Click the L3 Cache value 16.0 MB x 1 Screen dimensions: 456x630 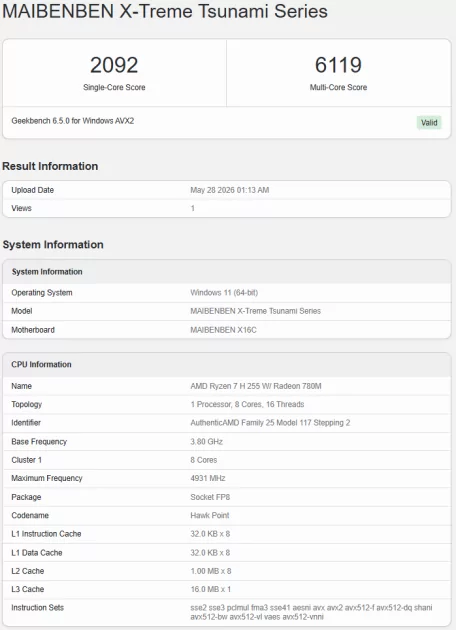click(211, 589)
